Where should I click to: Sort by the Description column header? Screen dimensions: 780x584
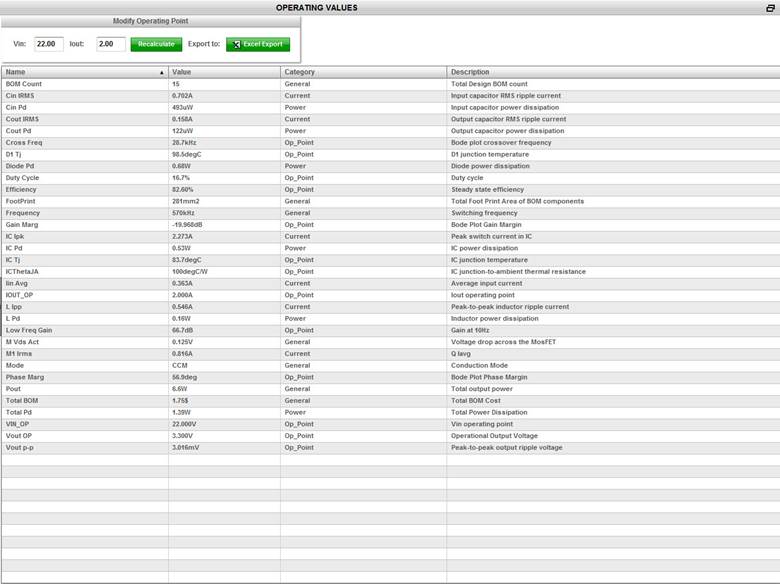pos(612,72)
